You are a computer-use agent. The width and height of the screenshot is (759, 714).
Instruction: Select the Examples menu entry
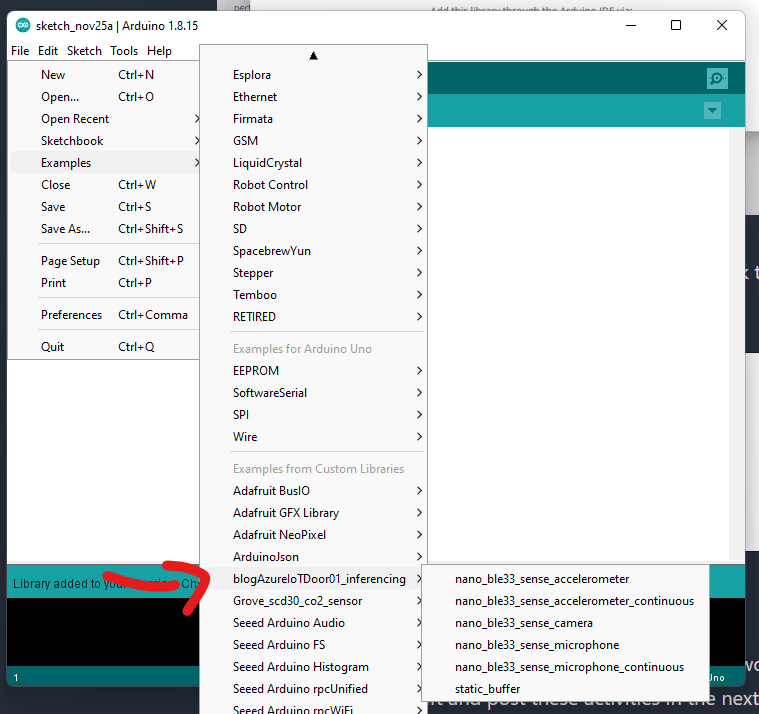[x=104, y=163]
